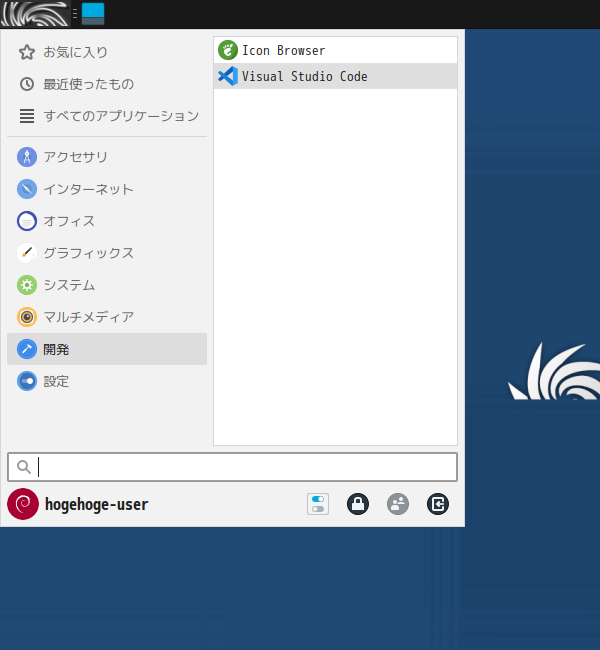This screenshot has height=650, width=600.
Task: Click the 開発 hammer icon
Action: pos(27,349)
